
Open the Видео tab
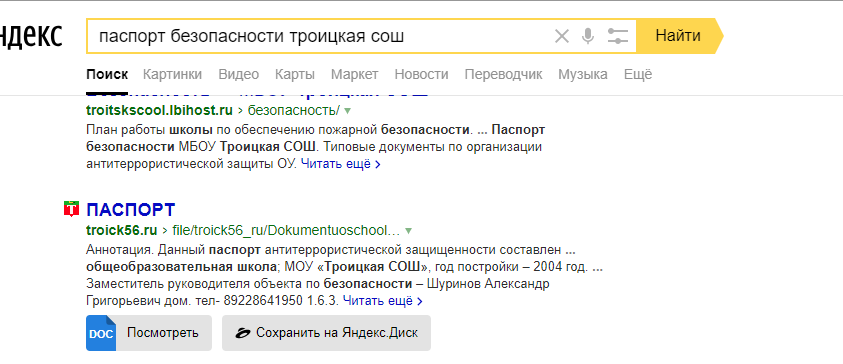(239, 74)
